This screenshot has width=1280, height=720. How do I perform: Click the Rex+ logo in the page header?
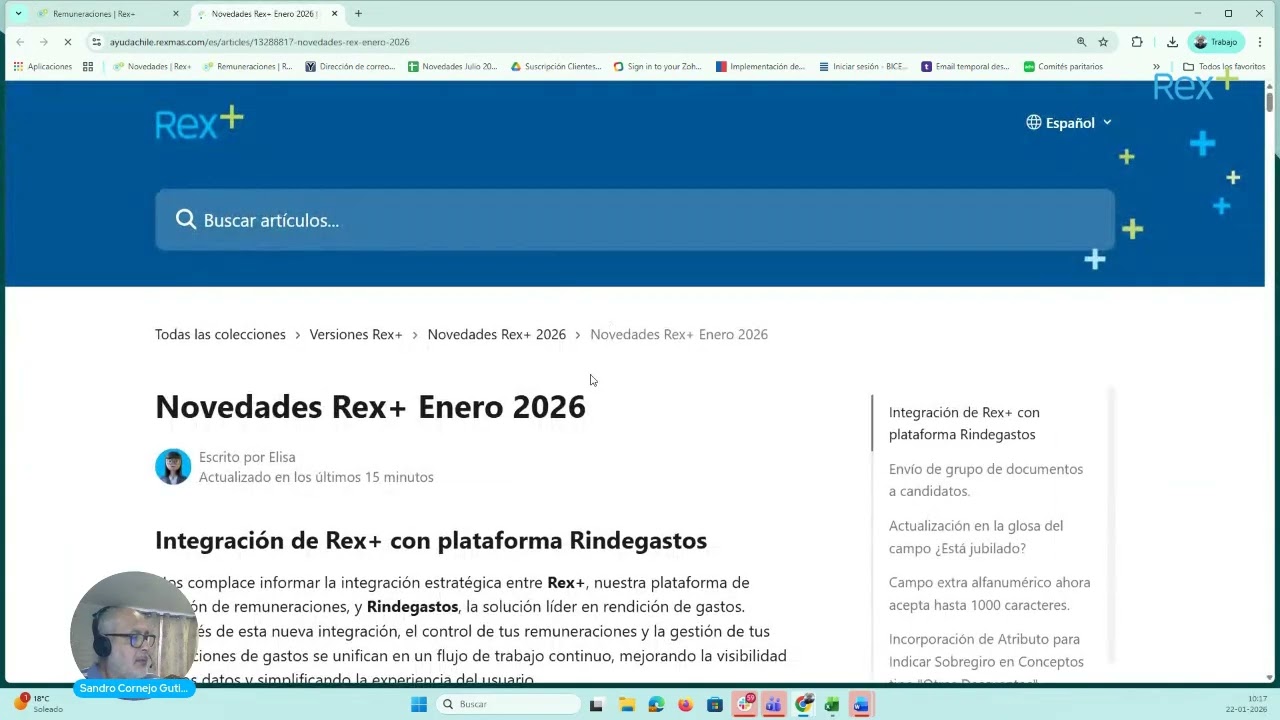click(199, 123)
